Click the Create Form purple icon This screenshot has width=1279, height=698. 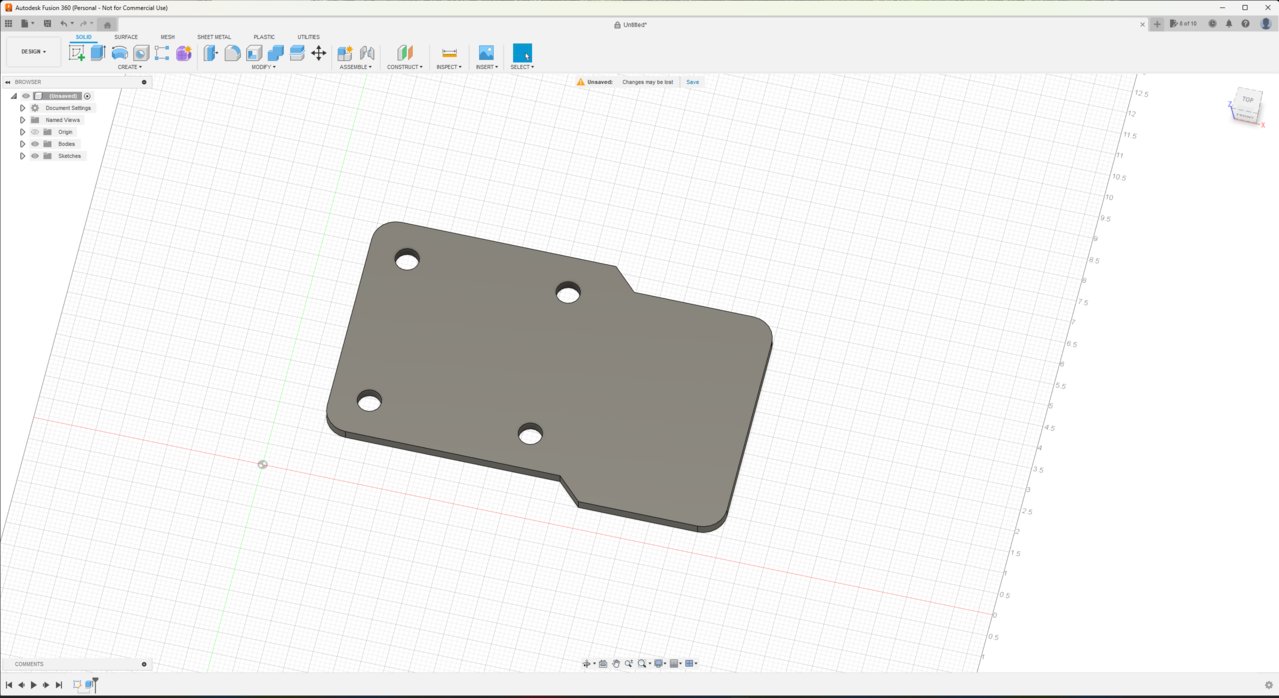click(x=184, y=53)
